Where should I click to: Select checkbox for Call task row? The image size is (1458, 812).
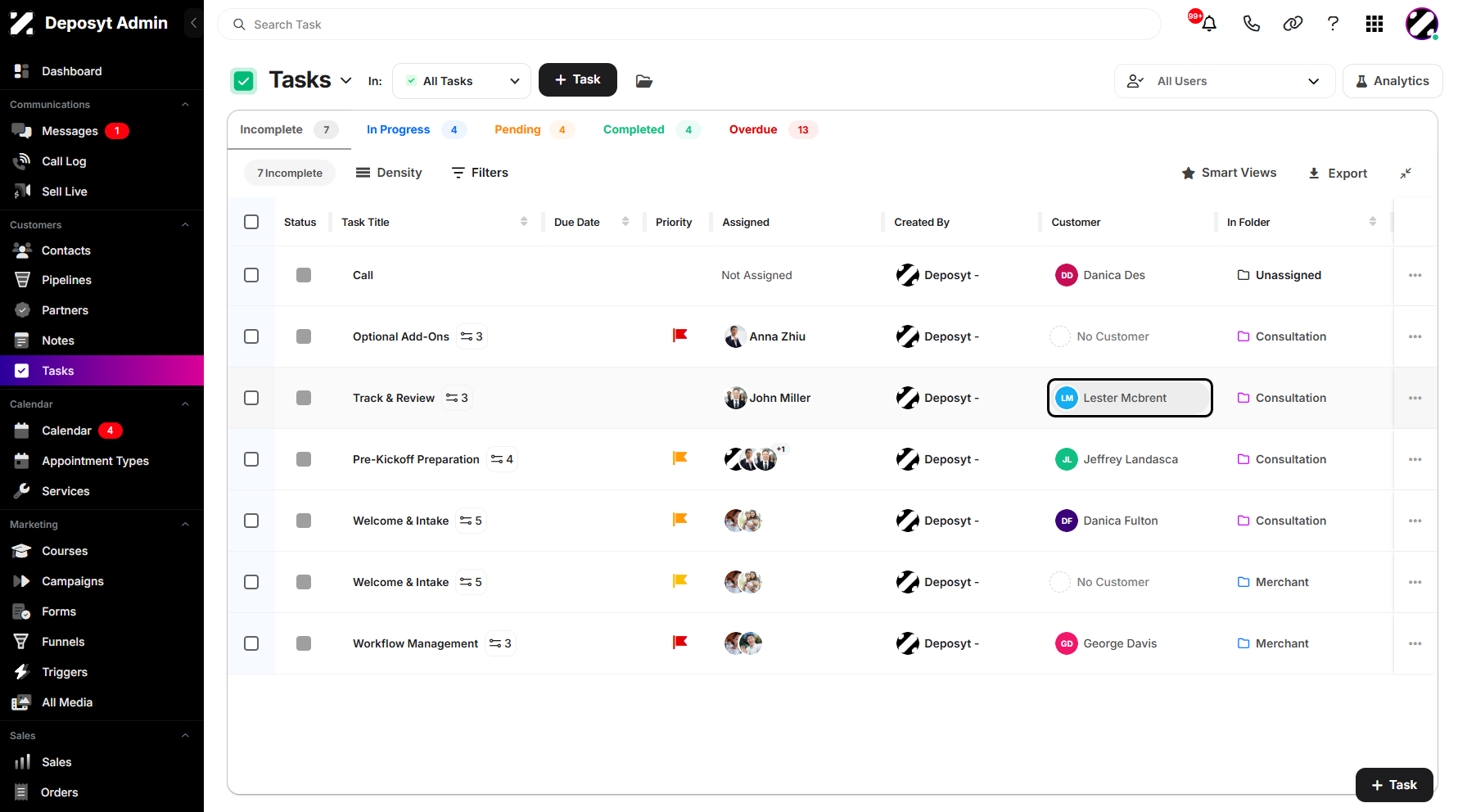coord(251,275)
